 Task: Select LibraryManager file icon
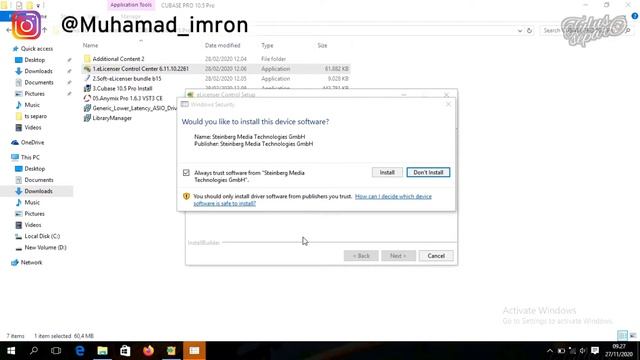coord(87,118)
